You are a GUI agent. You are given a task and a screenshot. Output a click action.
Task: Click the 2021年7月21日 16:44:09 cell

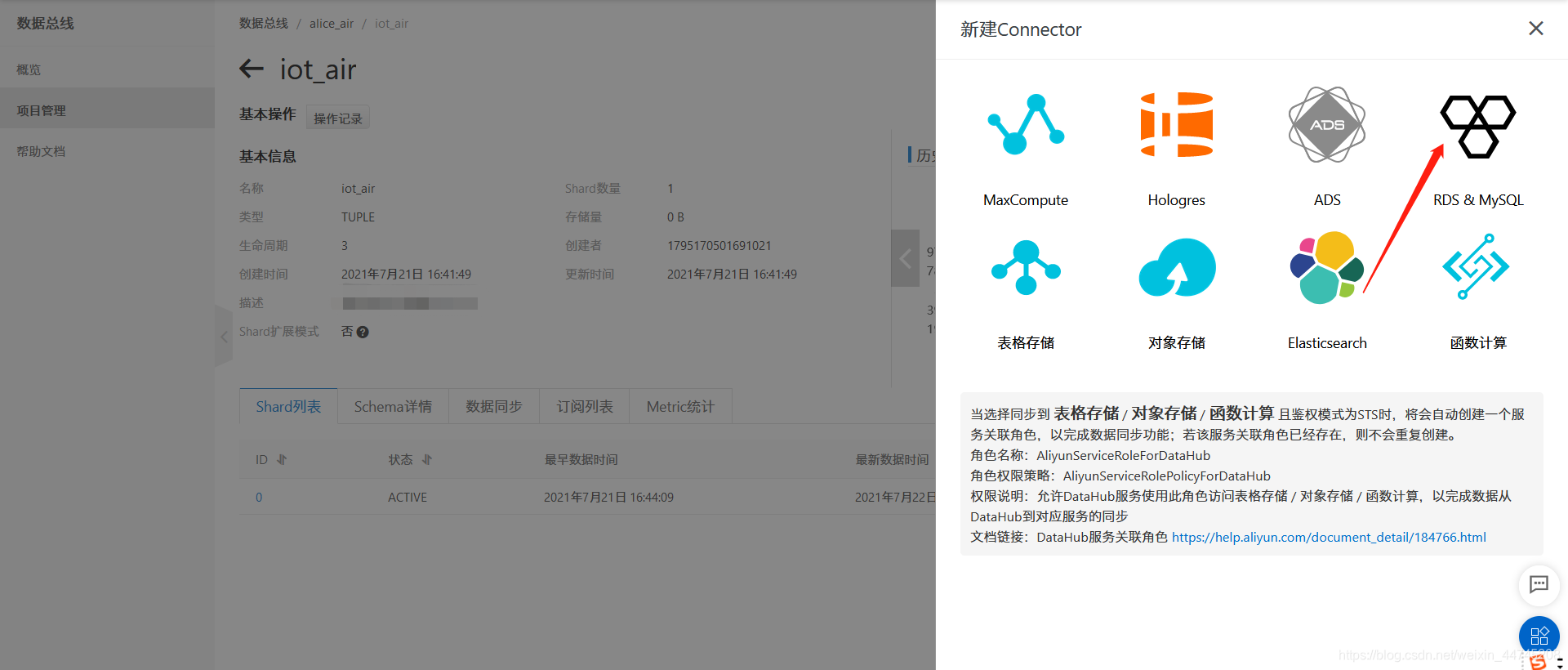pyautogui.click(x=609, y=497)
